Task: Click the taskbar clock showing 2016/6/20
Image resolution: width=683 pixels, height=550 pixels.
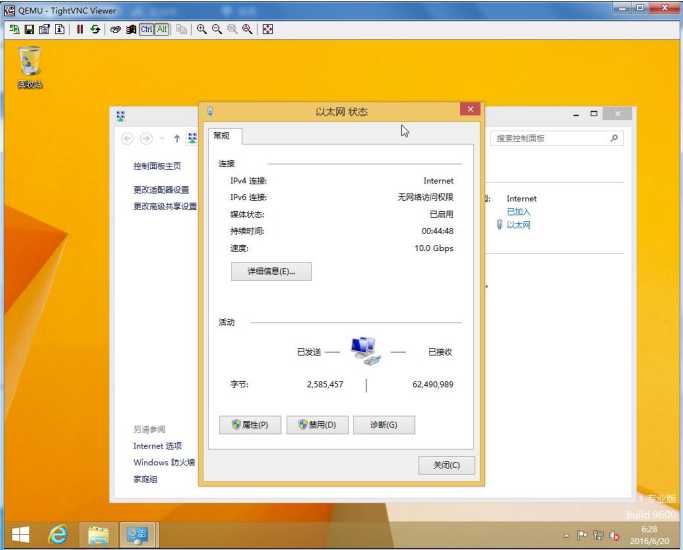Action: (x=649, y=535)
